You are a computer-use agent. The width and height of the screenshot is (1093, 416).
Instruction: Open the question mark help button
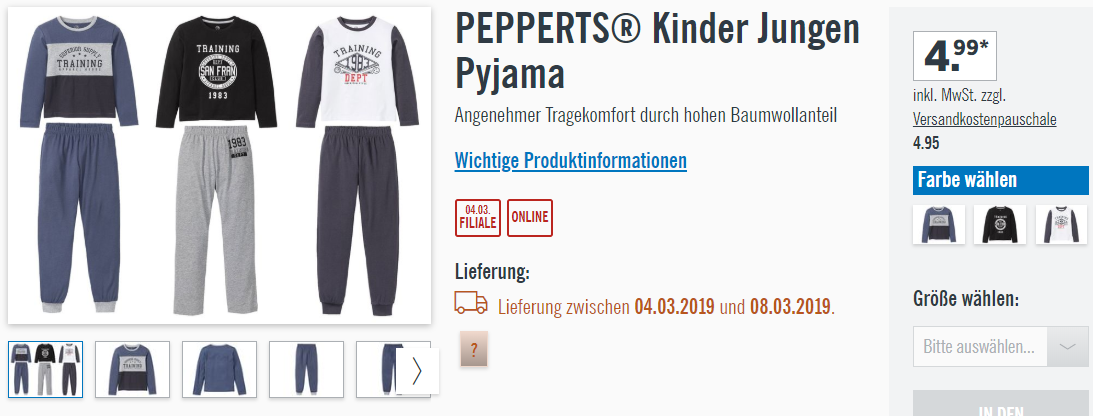click(474, 349)
